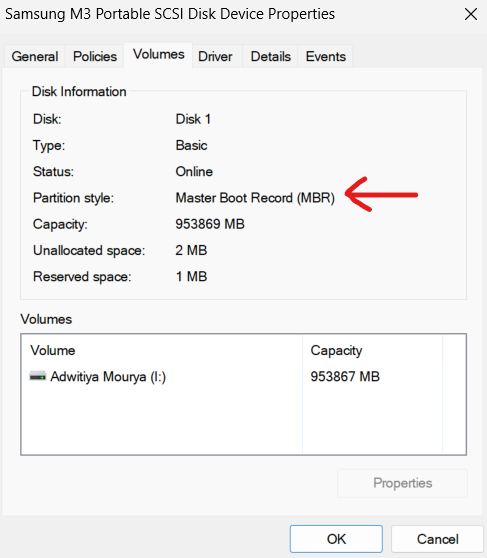Select the drive icon beside Adwitiya Mourya
The width and height of the screenshot is (487, 558).
tap(38, 376)
